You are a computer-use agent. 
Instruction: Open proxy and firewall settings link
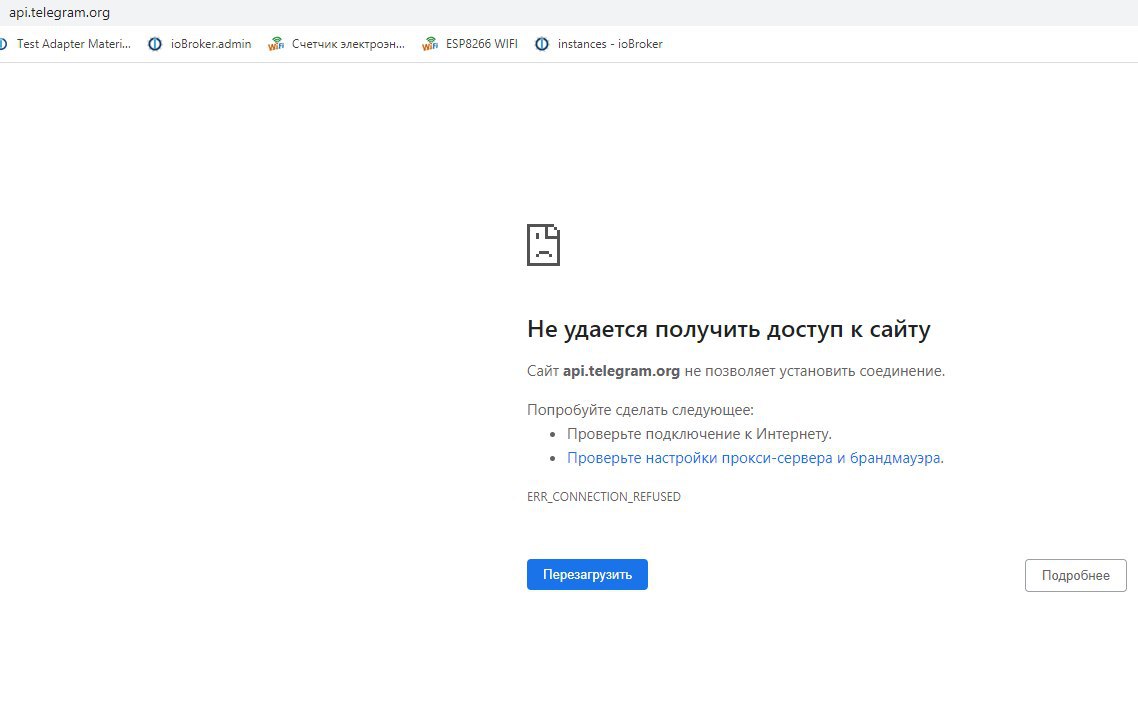754,458
